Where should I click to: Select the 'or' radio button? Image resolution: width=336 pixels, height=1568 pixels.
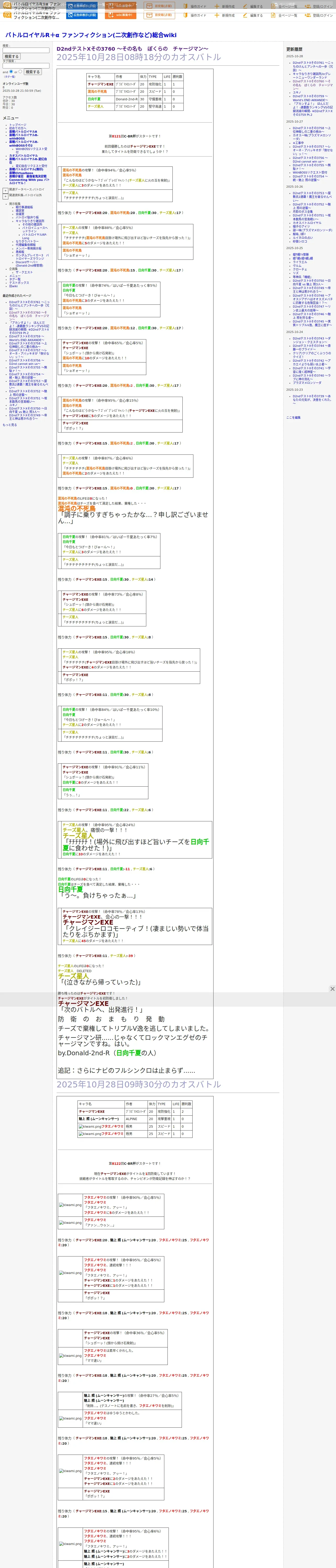coord(20,71)
